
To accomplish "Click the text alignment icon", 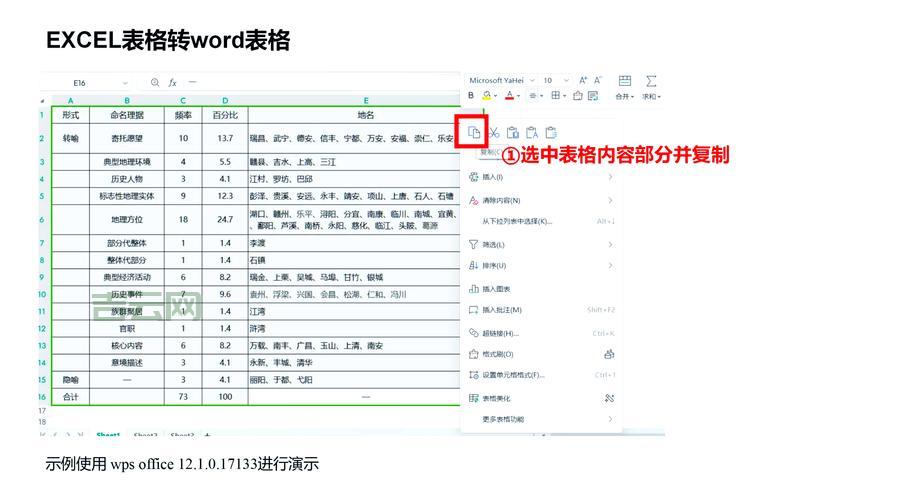I will point(532,96).
